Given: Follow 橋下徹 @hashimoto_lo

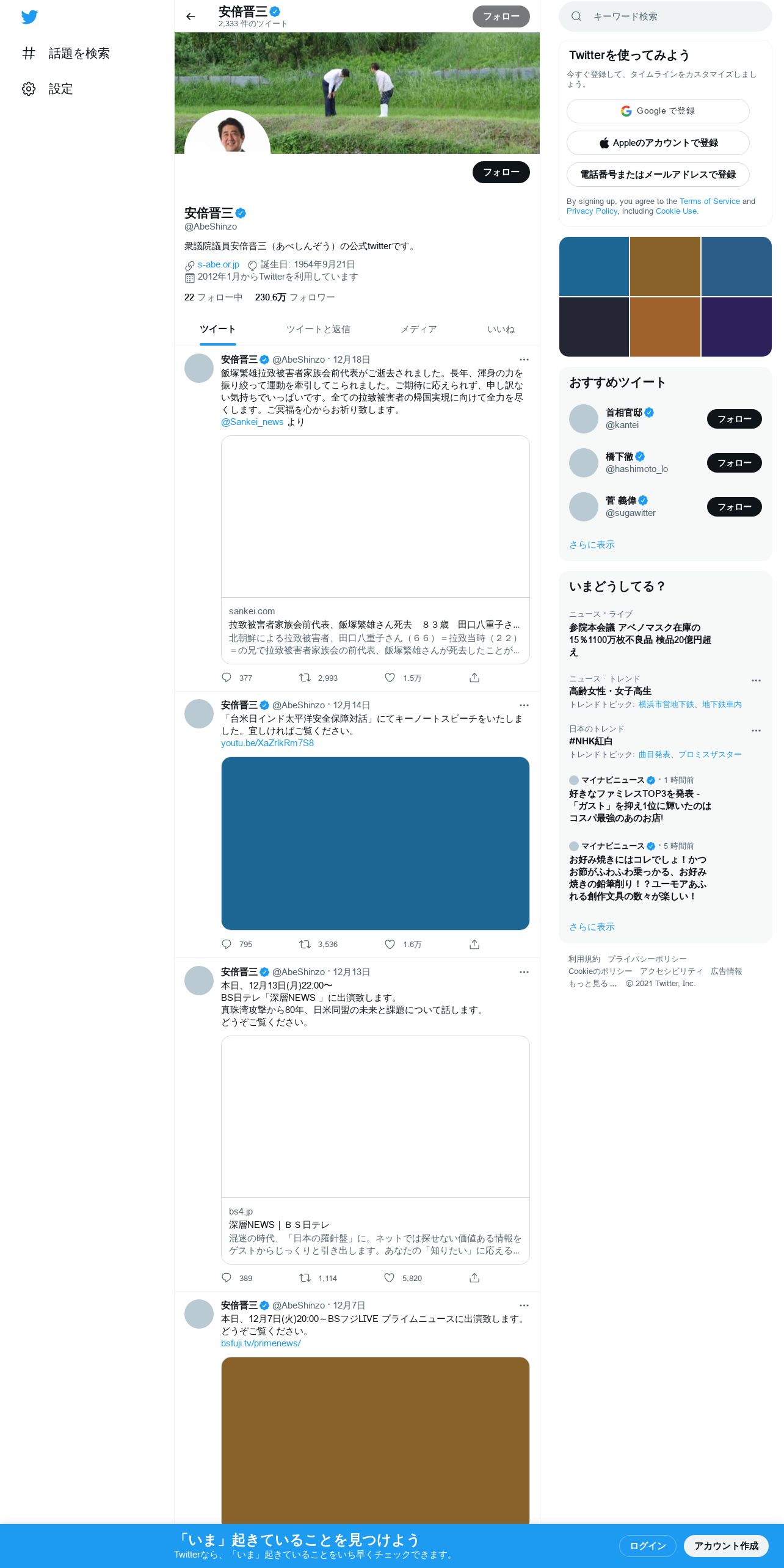Looking at the screenshot, I should pyautogui.click(x=734, y=463).
